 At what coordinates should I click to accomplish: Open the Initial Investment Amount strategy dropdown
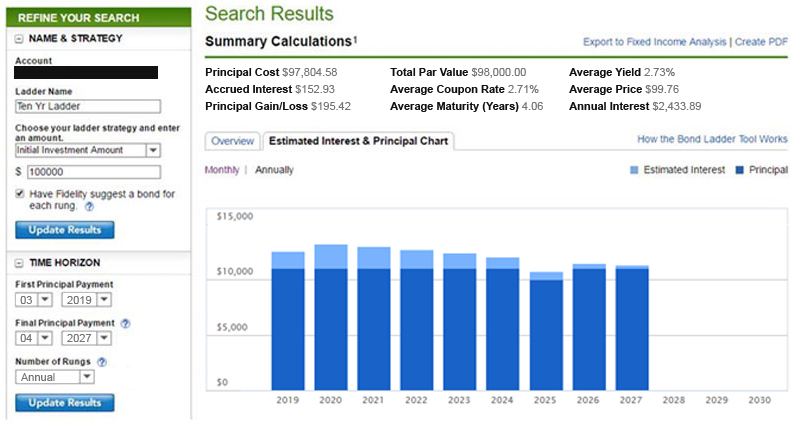click(153, 150)
